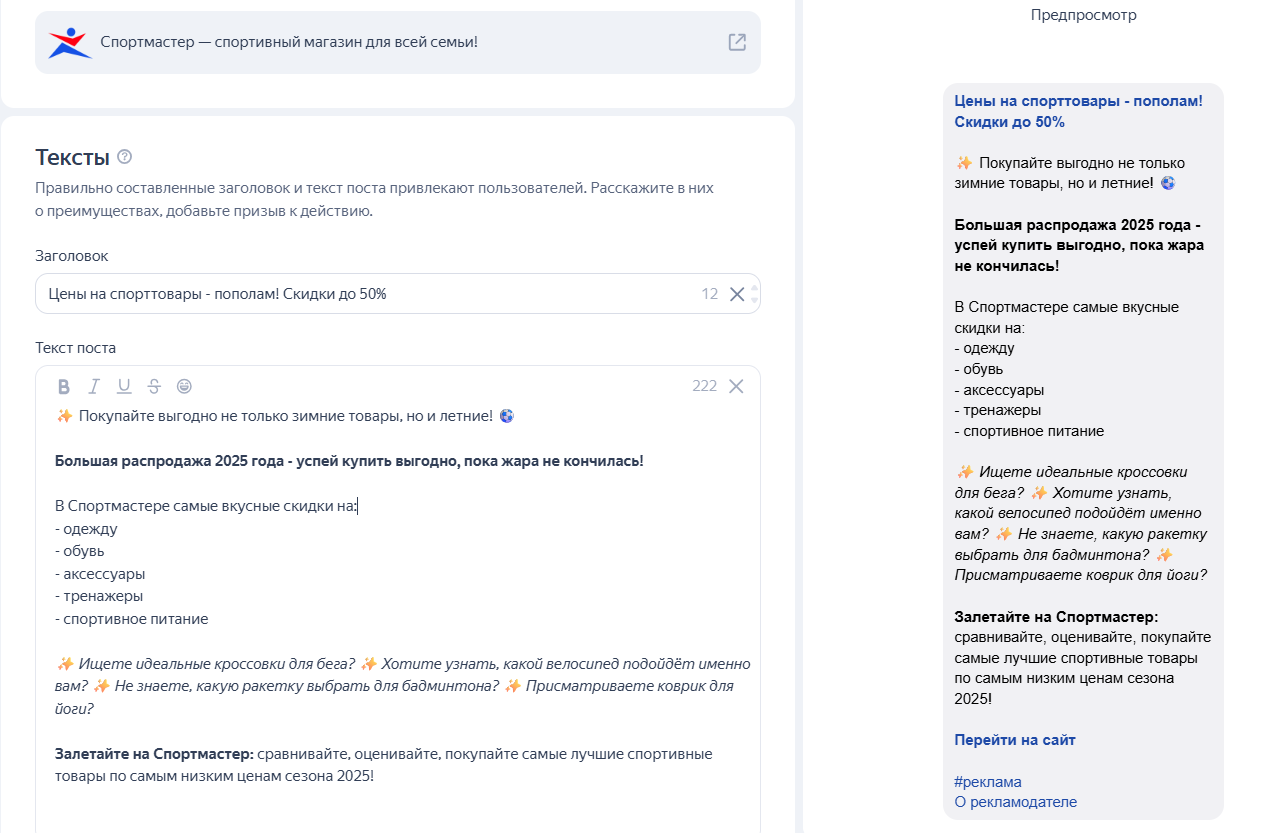1280x833 pixels.
Task: Open Sportmaster site via external link icon
Action: tap(737, 42)
